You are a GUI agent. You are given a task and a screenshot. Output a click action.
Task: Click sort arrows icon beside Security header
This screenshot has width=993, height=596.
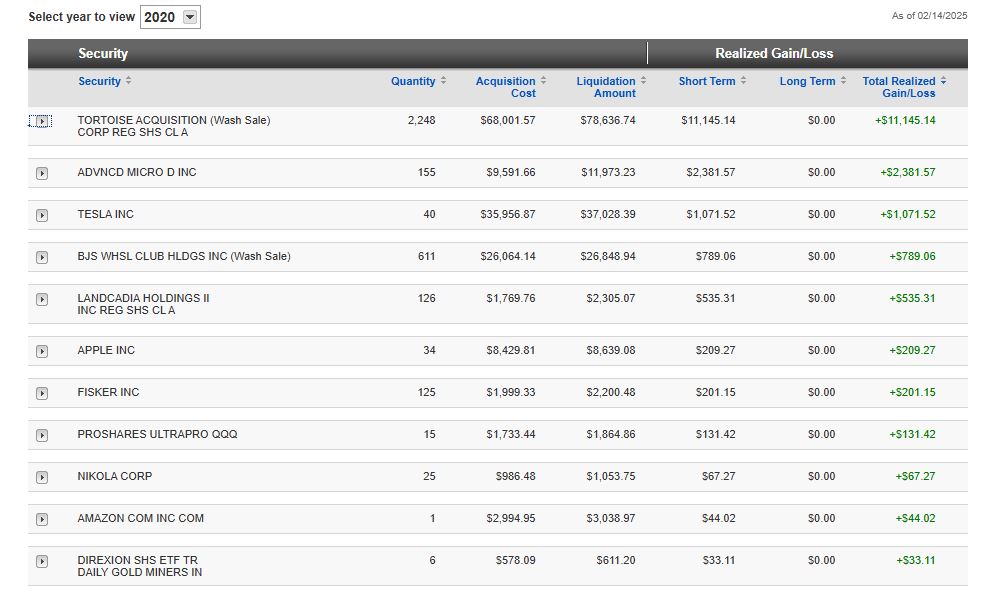(129, 80)
